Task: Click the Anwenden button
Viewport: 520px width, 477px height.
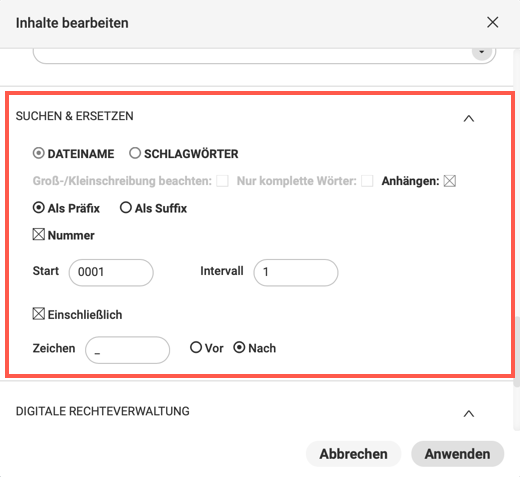Action: [457, 454]
